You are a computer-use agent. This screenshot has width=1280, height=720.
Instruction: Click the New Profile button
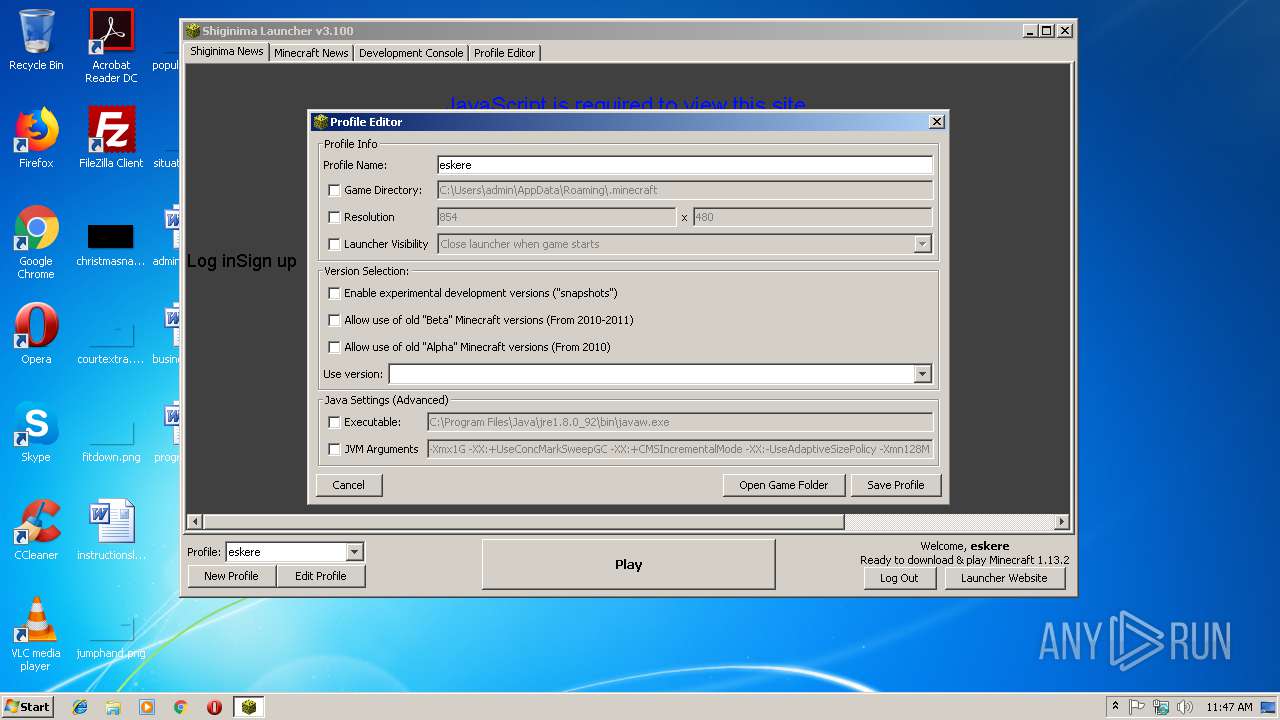(231, 576)
